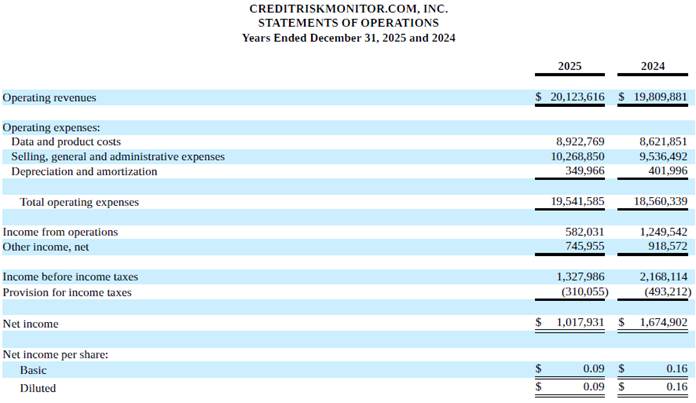Select the 2025 column header

(570, 67)
